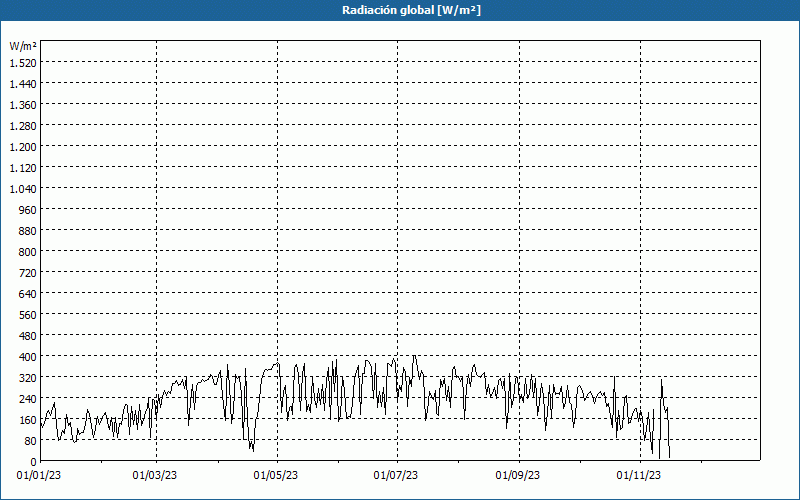This screenshot has width=800, height=500.
Task: Click the 'Radiación global [W/m²]' chart title
Action: click(x=411, y=10)
